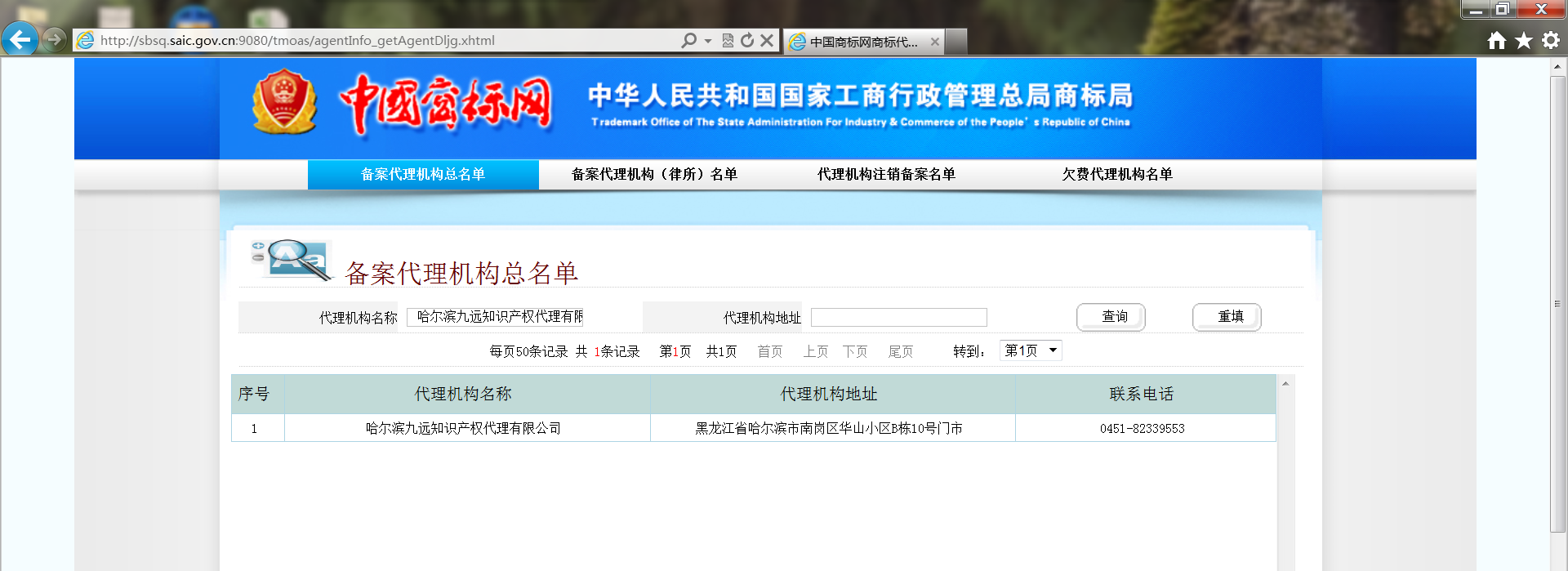The image size is (1568, 571).
Task: Open the browser home page icon
Action: [1496, 41]
